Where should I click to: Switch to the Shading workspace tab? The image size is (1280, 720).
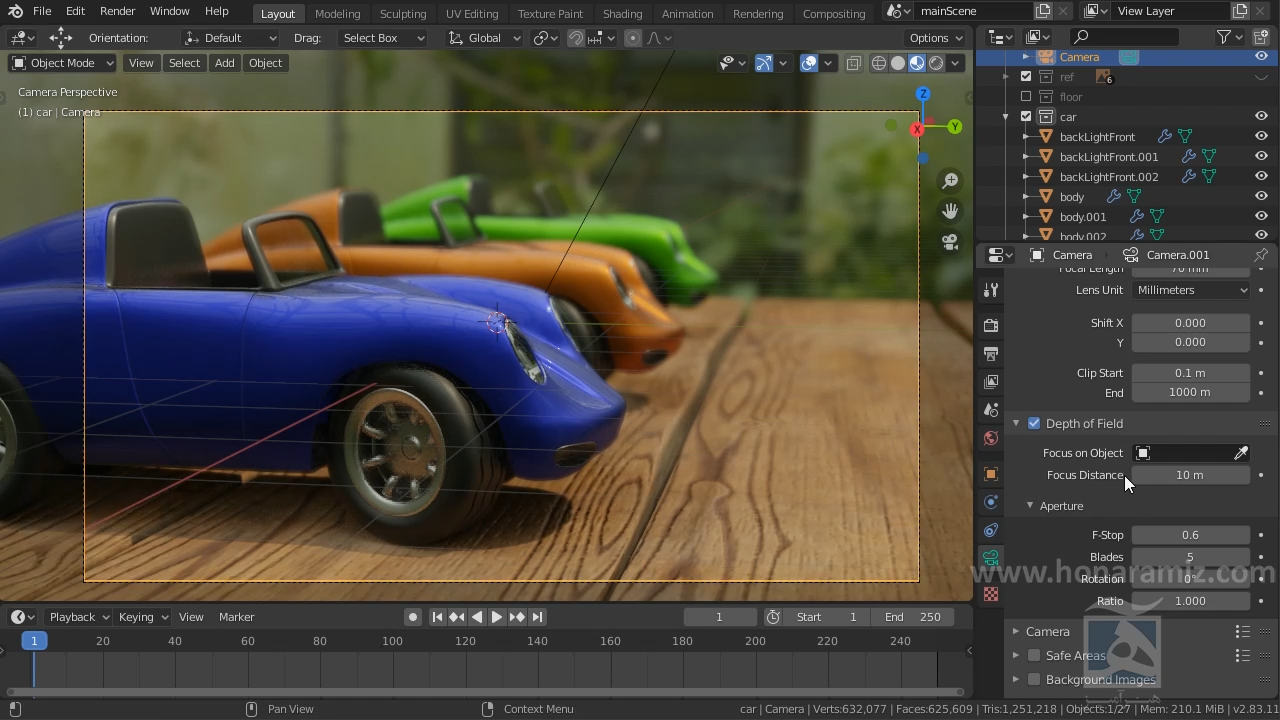pos(622,13)
